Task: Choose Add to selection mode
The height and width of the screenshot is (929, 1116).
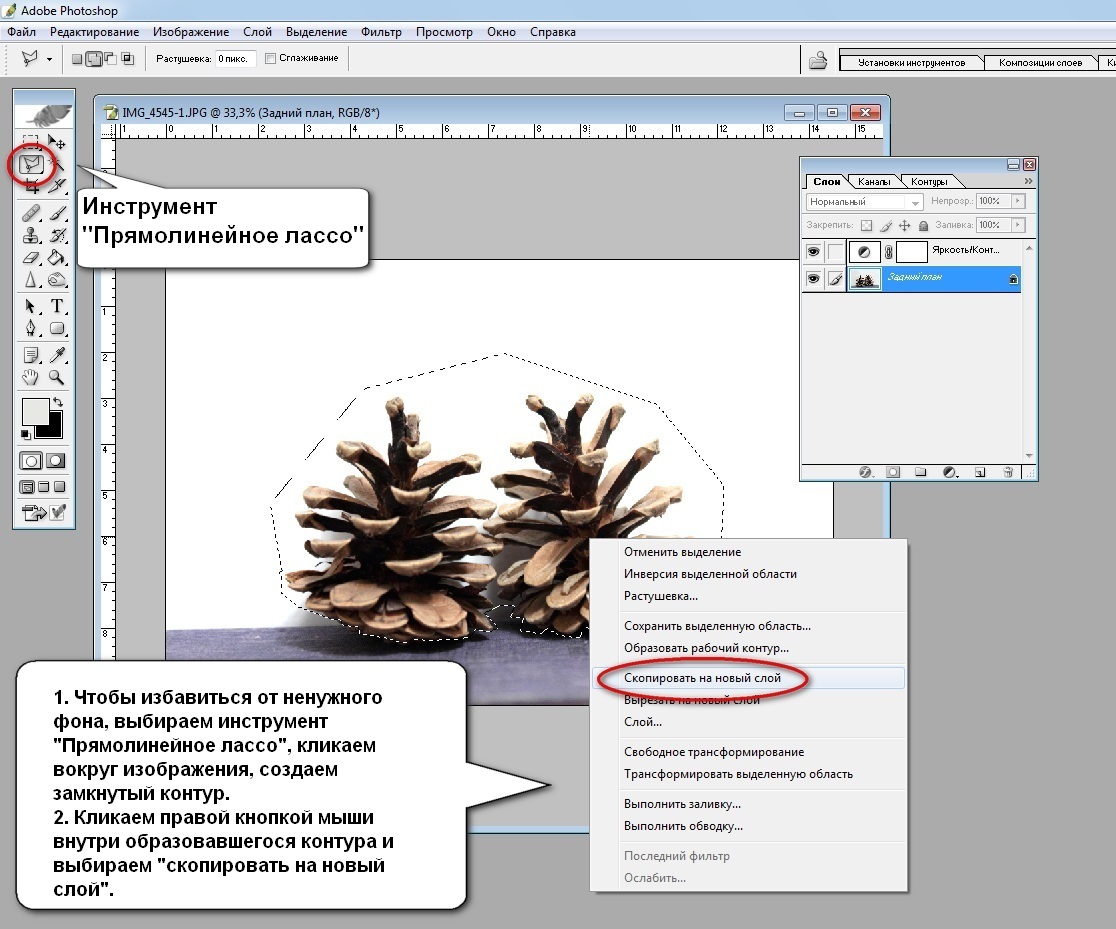Action: (93, 59)
